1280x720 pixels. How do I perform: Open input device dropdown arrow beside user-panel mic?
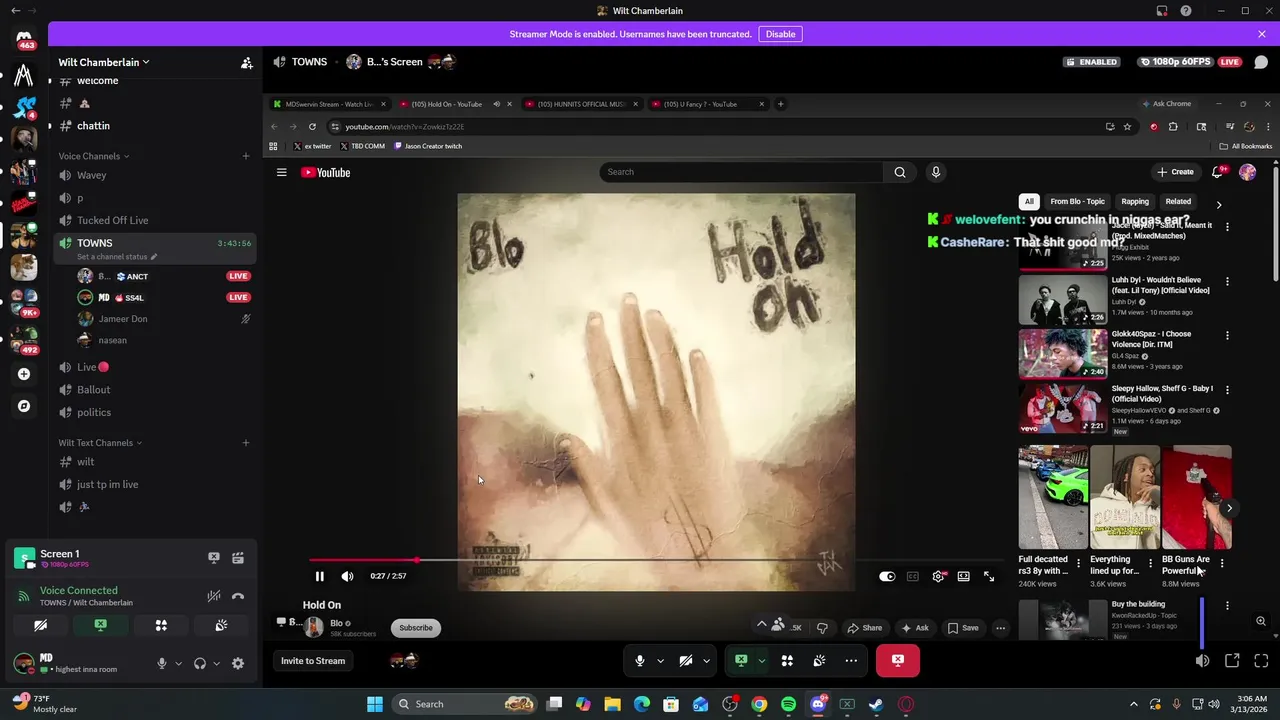coord(178,663)
